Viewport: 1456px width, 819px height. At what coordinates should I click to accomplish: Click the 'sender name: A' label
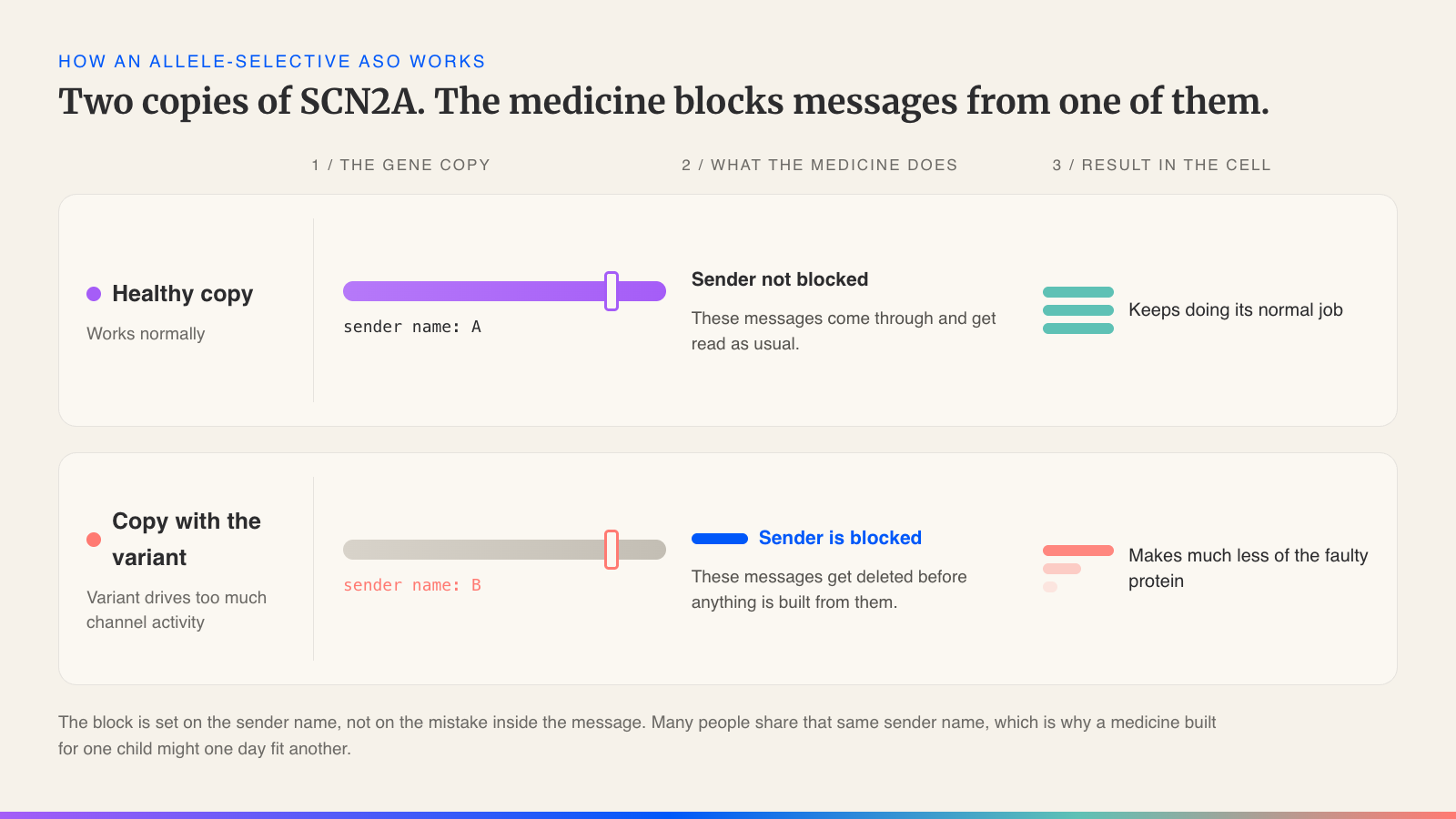click(x=412, y=327)
